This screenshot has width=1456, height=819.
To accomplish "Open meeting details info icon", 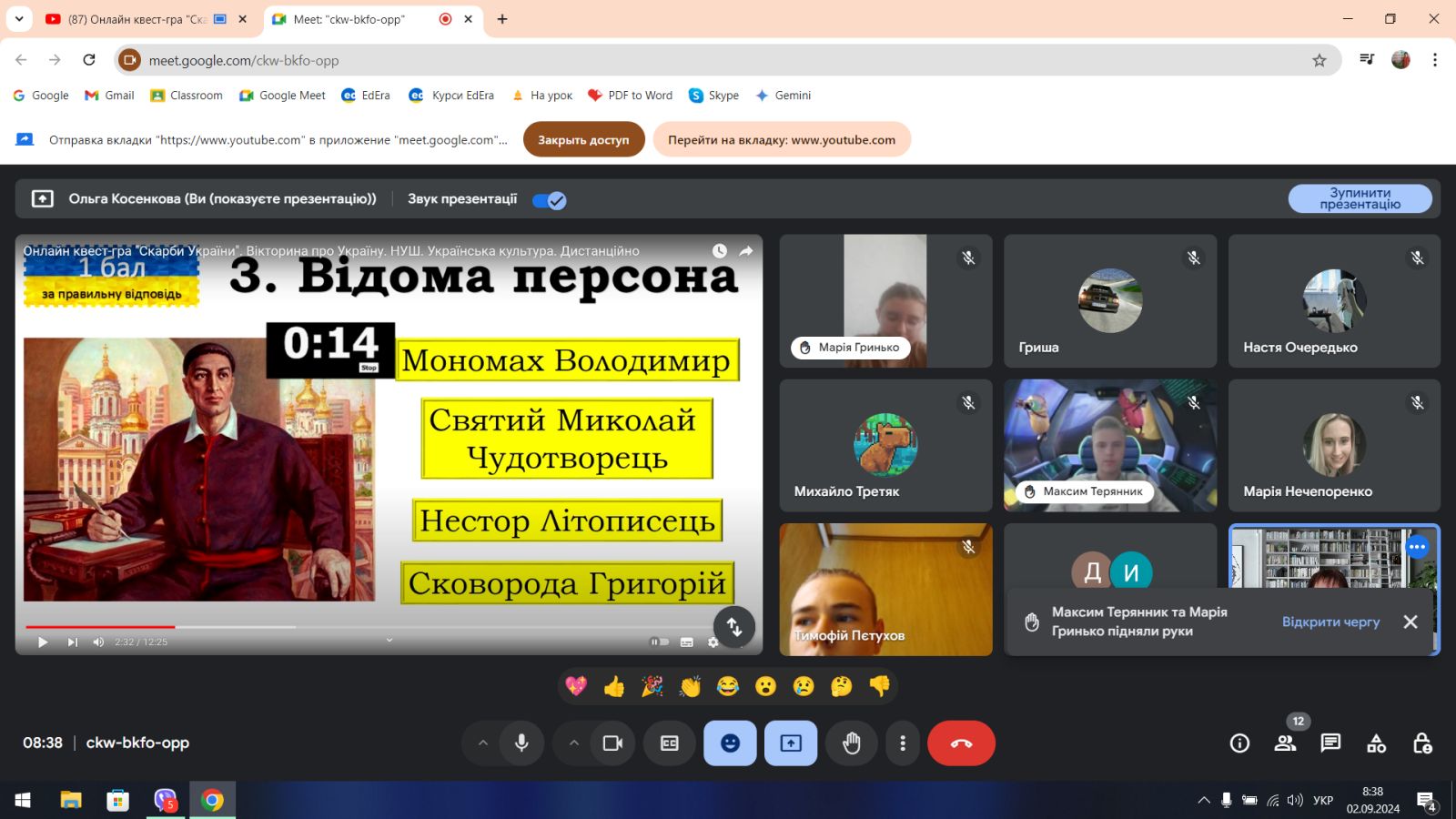I will tap(1239, 743).
